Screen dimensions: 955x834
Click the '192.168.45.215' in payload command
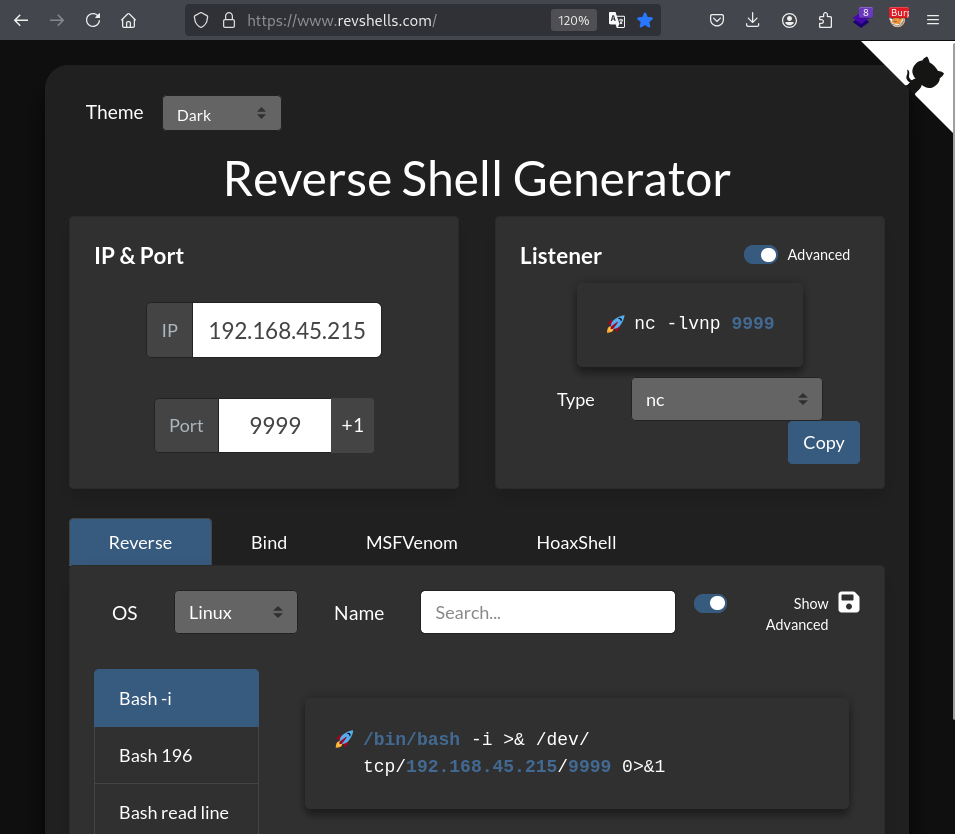coord(481,766)
